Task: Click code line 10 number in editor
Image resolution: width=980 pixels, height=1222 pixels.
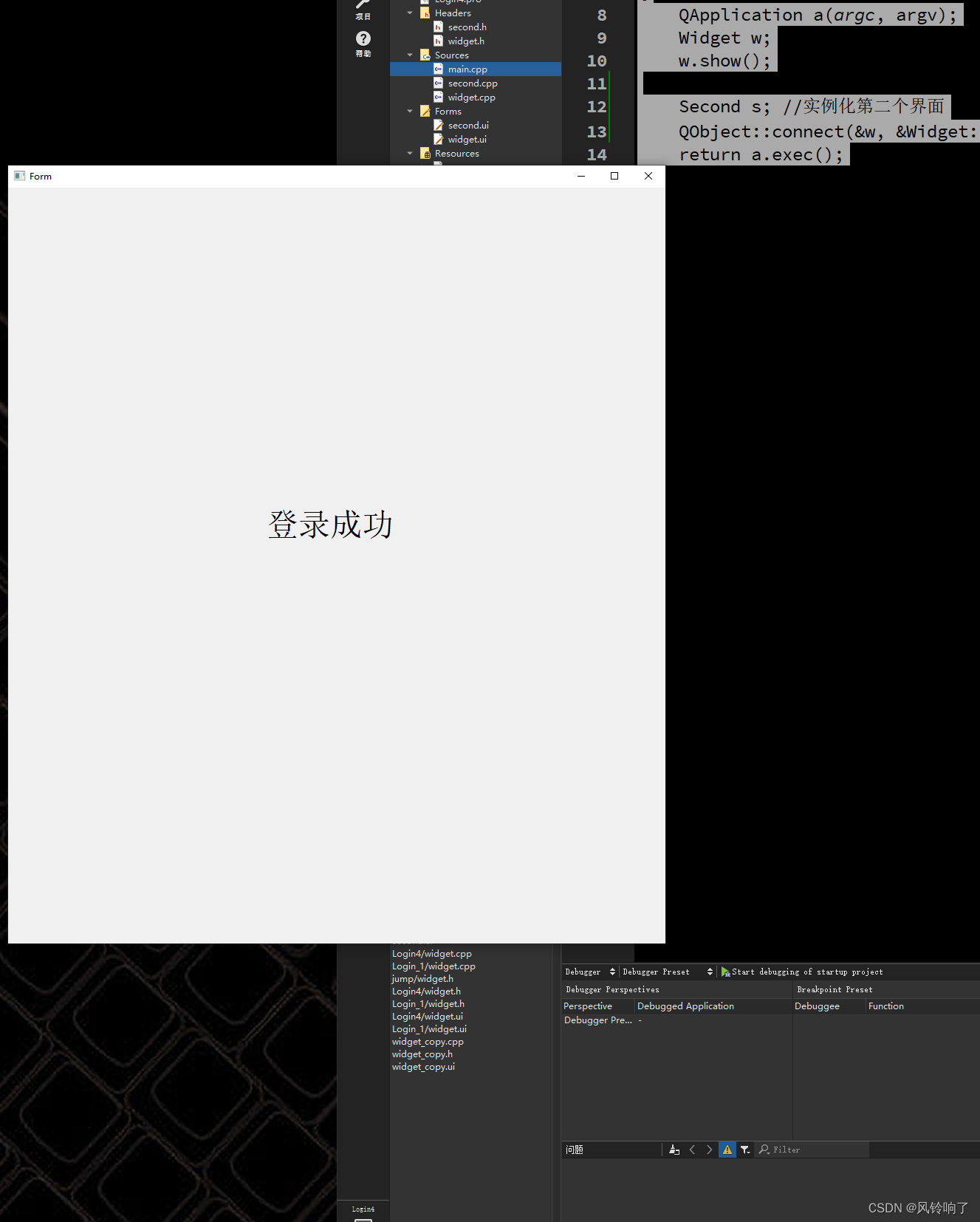Action: 597,61
